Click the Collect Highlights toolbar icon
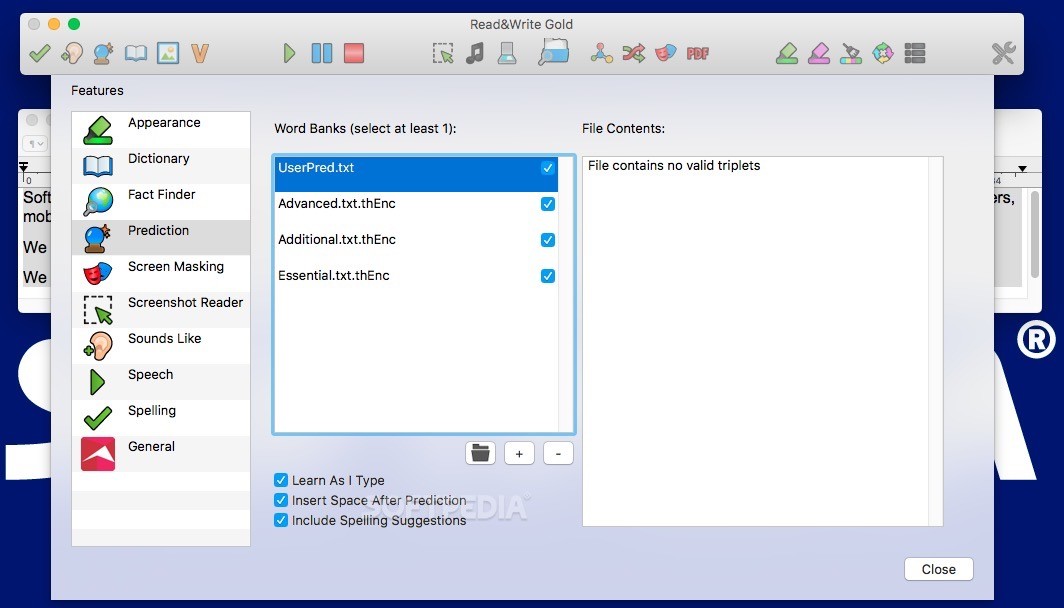Viewport: 1064px width, 608px height. (x=883, y=53)
